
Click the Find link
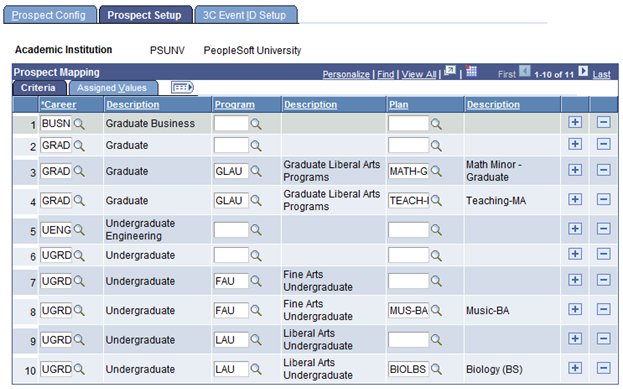(385, 74)
